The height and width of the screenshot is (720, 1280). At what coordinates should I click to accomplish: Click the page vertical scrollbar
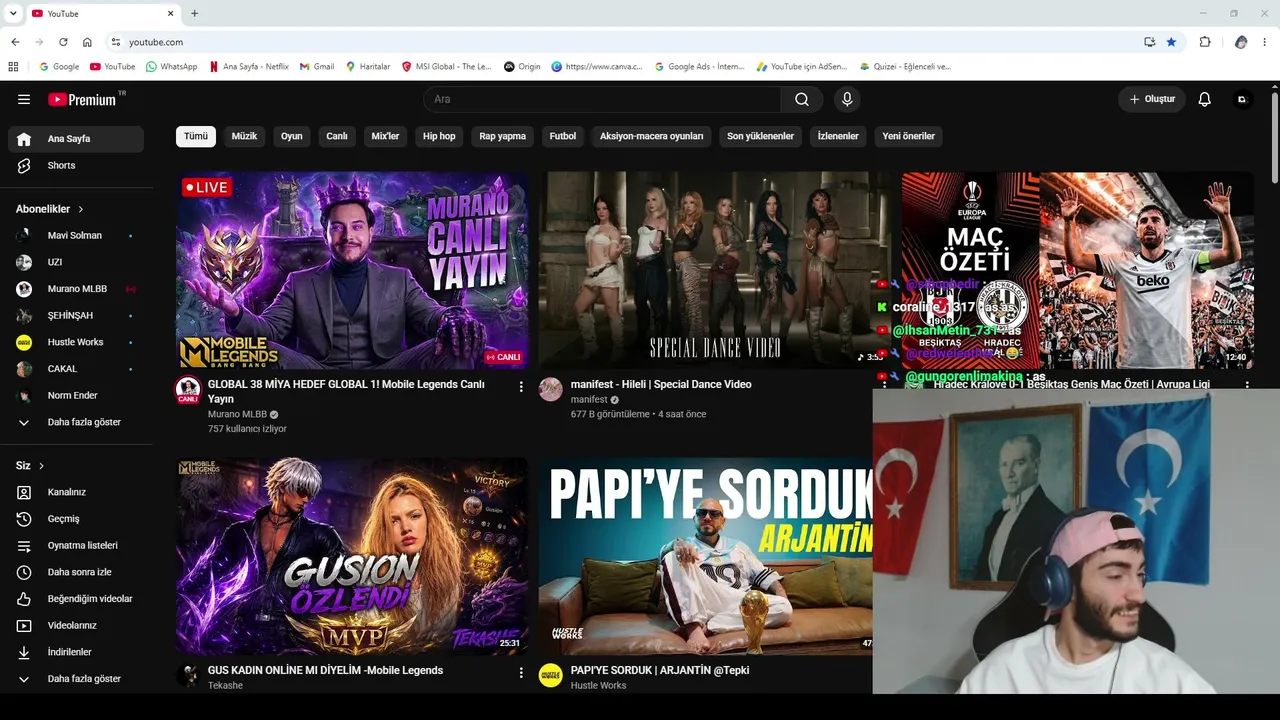pyautogui.click(x=1275, y=140)
